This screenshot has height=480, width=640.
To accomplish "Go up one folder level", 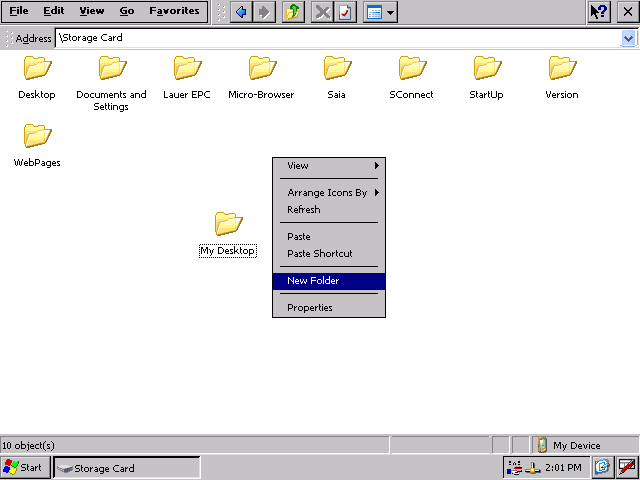I will [293, 12].
